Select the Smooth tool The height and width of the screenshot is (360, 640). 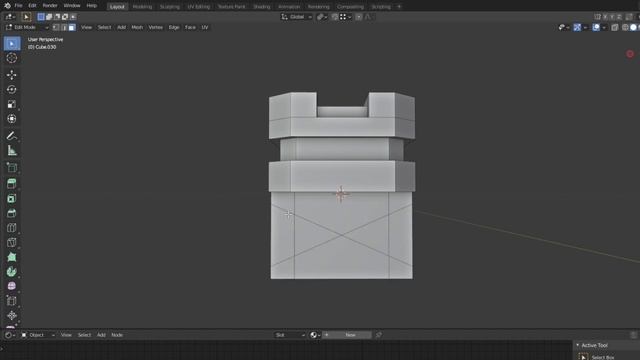point(12,286)
